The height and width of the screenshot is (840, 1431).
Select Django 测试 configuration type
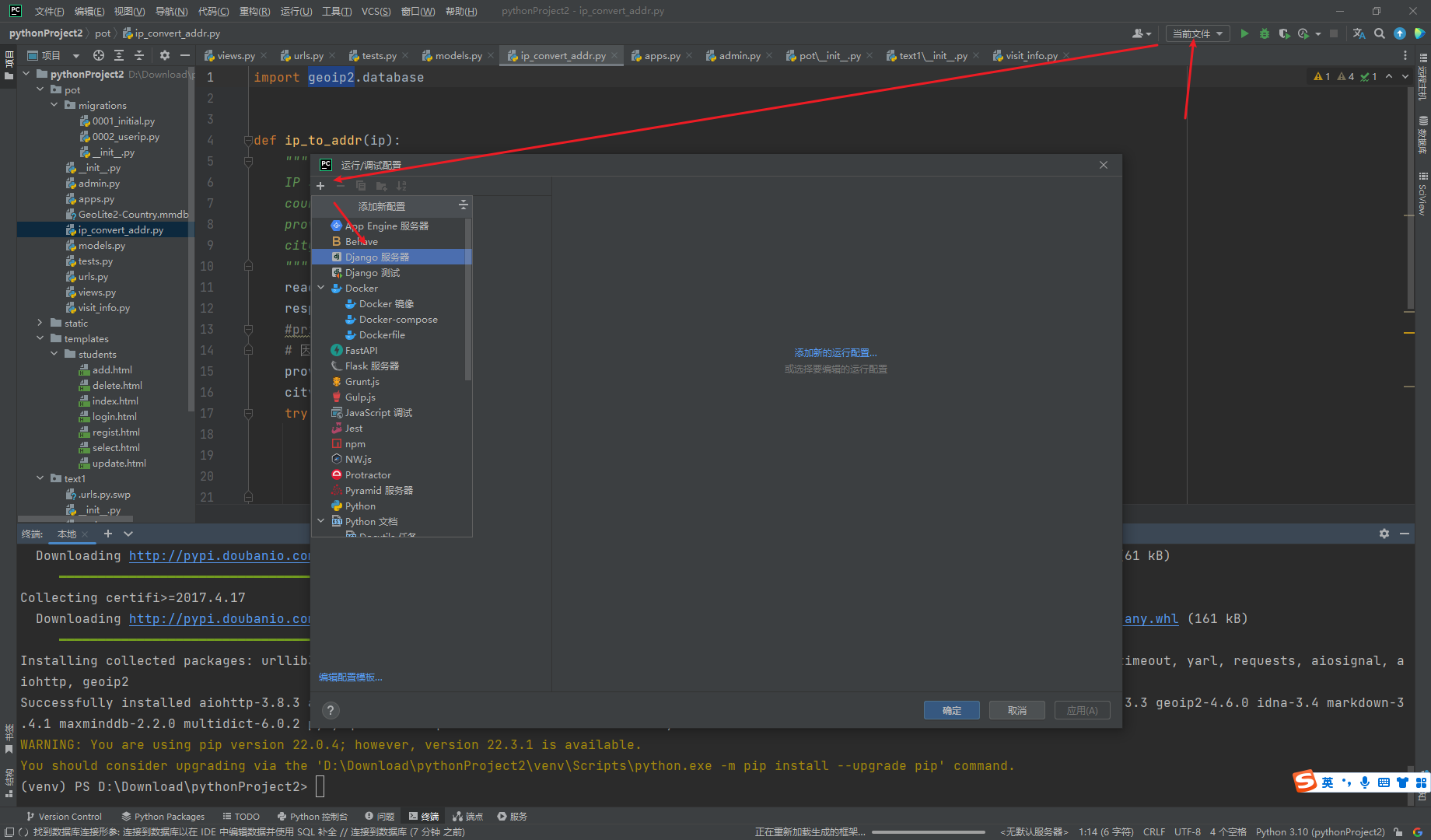pyautogui.click(x=391, y=272)
